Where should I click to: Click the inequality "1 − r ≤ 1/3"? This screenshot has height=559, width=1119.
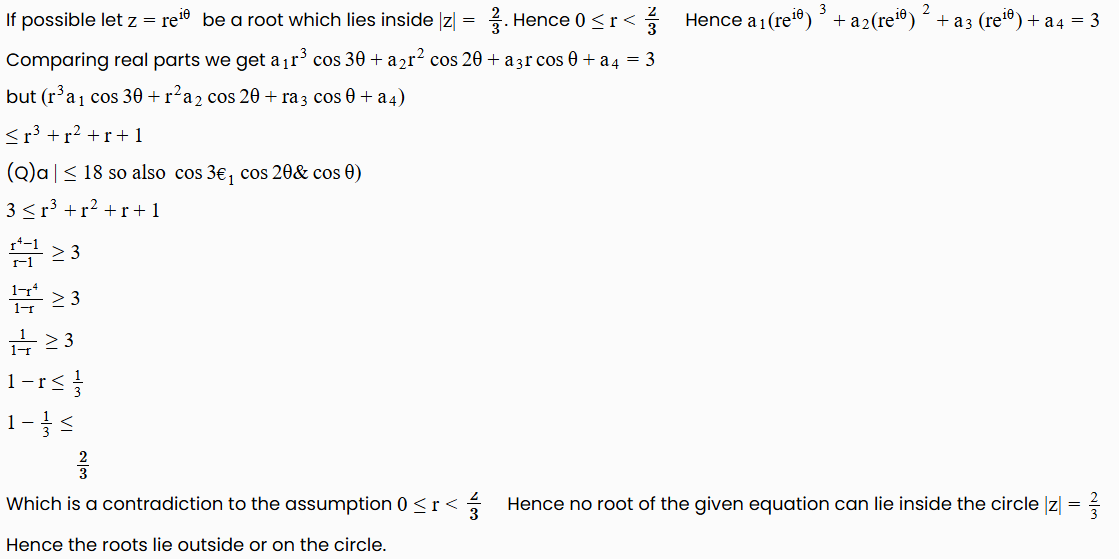(46, 383)
